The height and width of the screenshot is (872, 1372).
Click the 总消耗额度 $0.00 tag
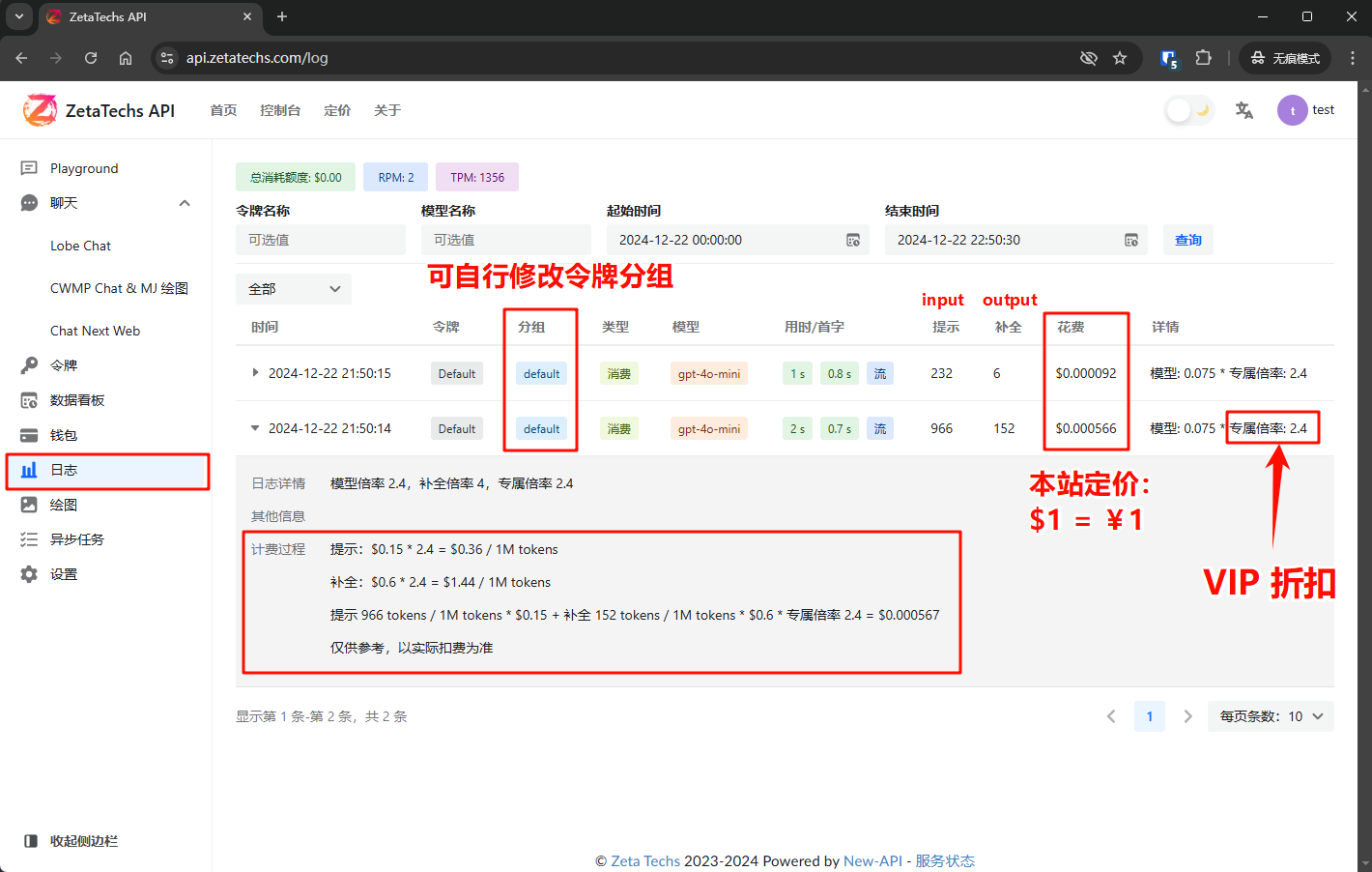point(296,177)
